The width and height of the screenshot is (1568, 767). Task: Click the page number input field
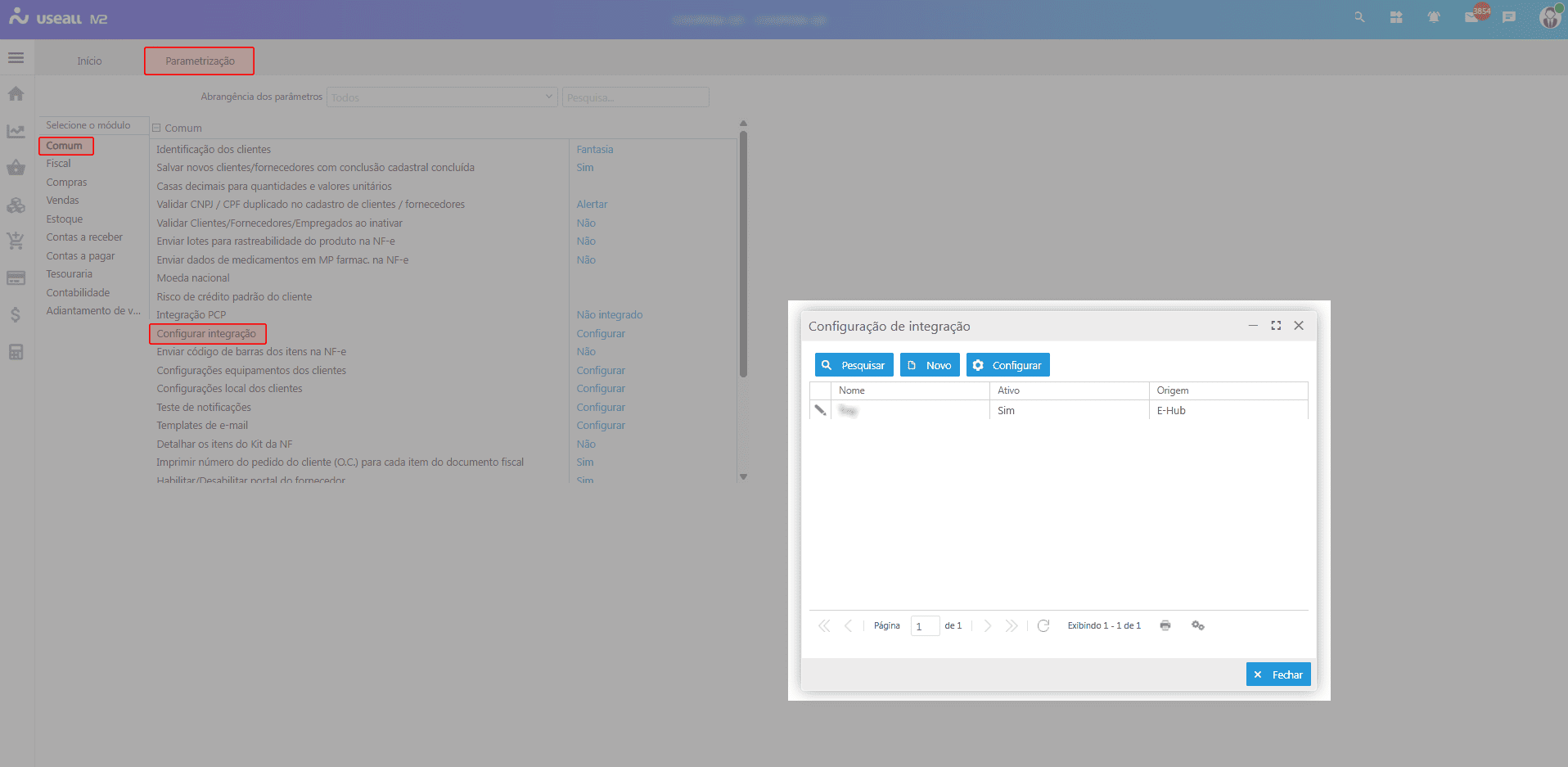pyautogui.click(x=925, y=626)
